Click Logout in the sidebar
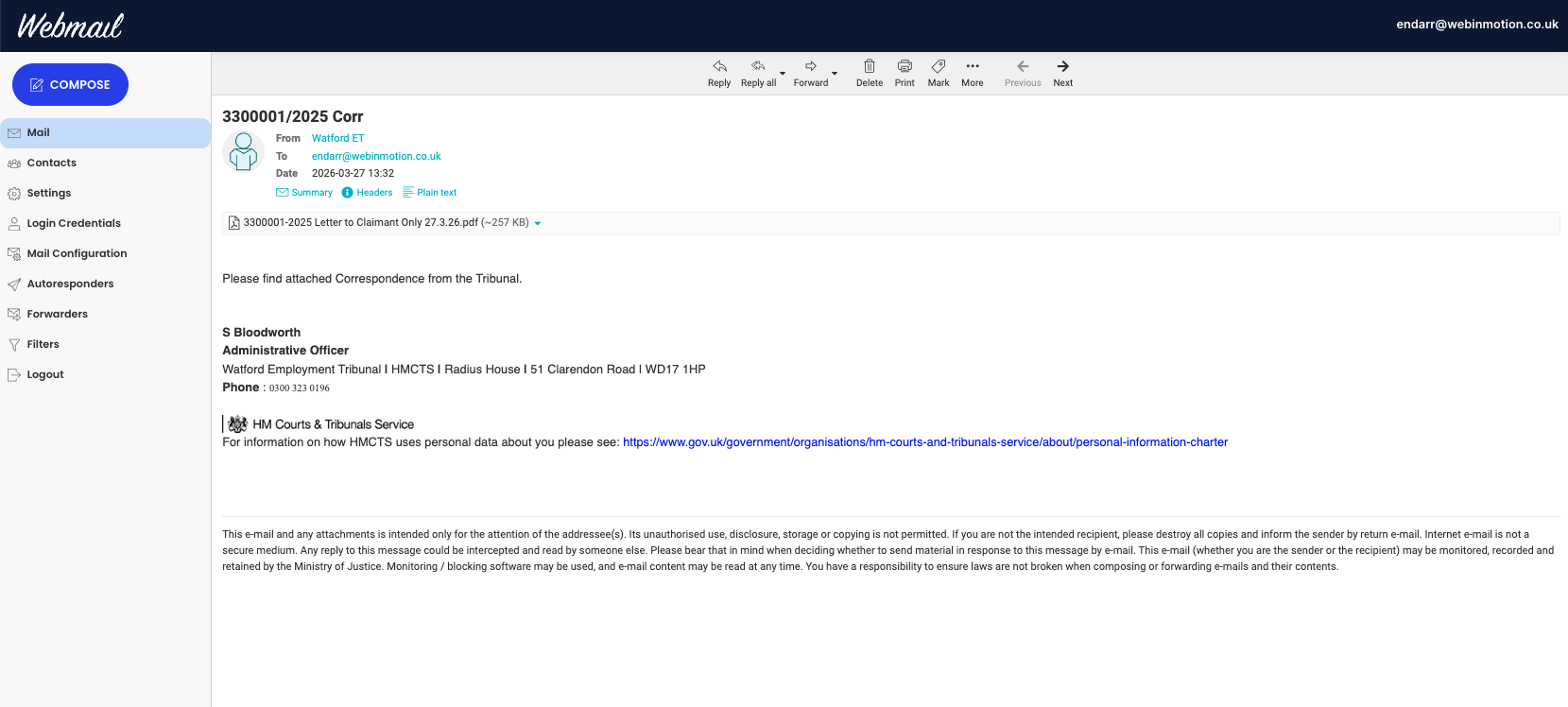The image size is (1568, 707). point(105,375)
